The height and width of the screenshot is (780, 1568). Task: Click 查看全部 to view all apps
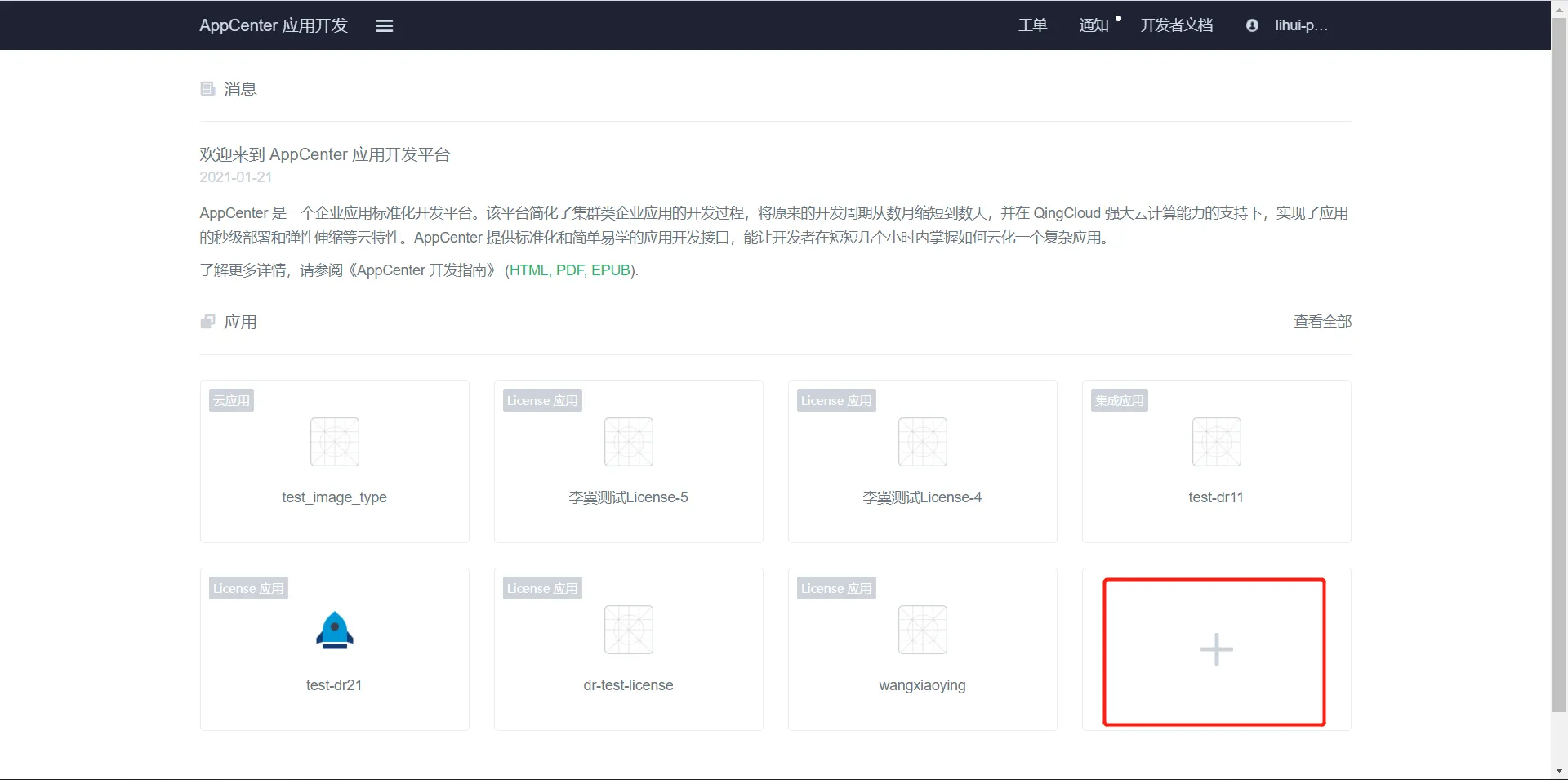pos(1323,322)
